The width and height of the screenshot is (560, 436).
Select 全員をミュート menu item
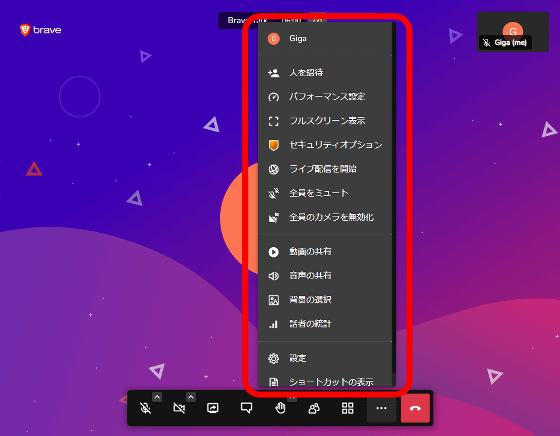pos(325,193)
